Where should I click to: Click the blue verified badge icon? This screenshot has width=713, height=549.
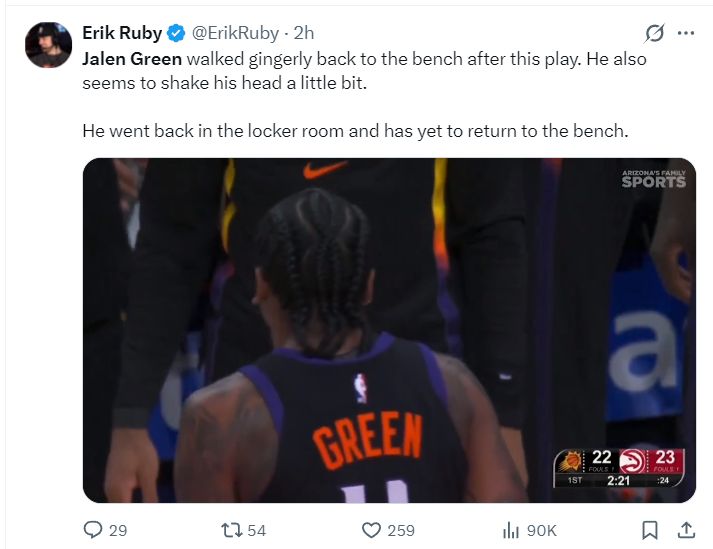tap(176, 34)
